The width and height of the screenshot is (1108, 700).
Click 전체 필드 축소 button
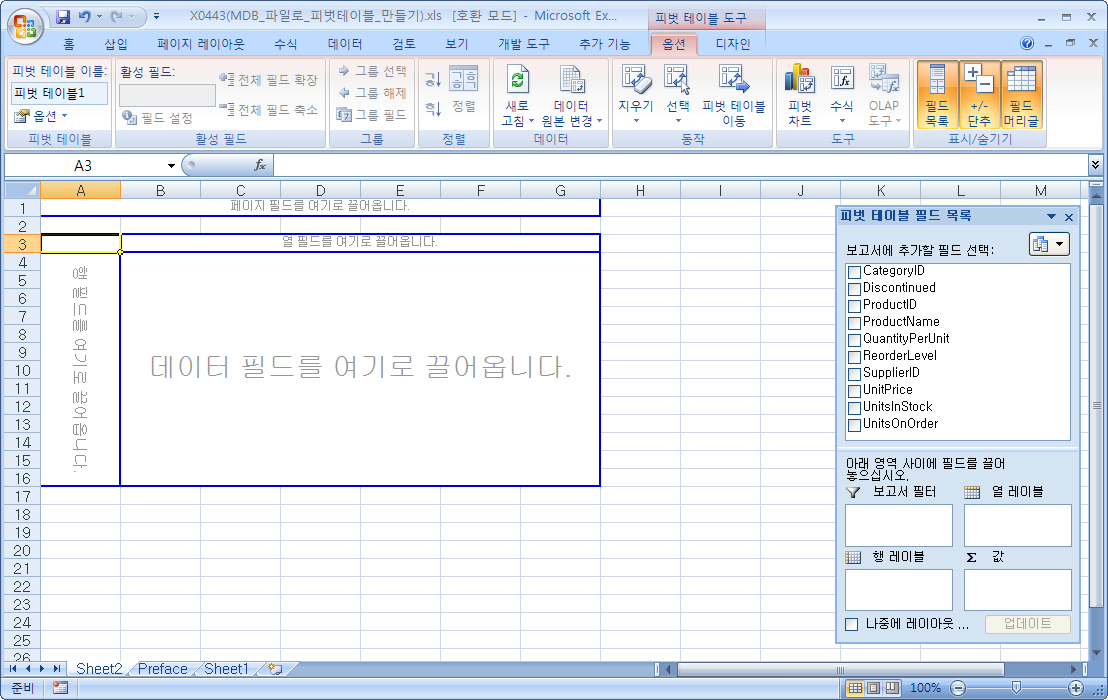point(269,110)
